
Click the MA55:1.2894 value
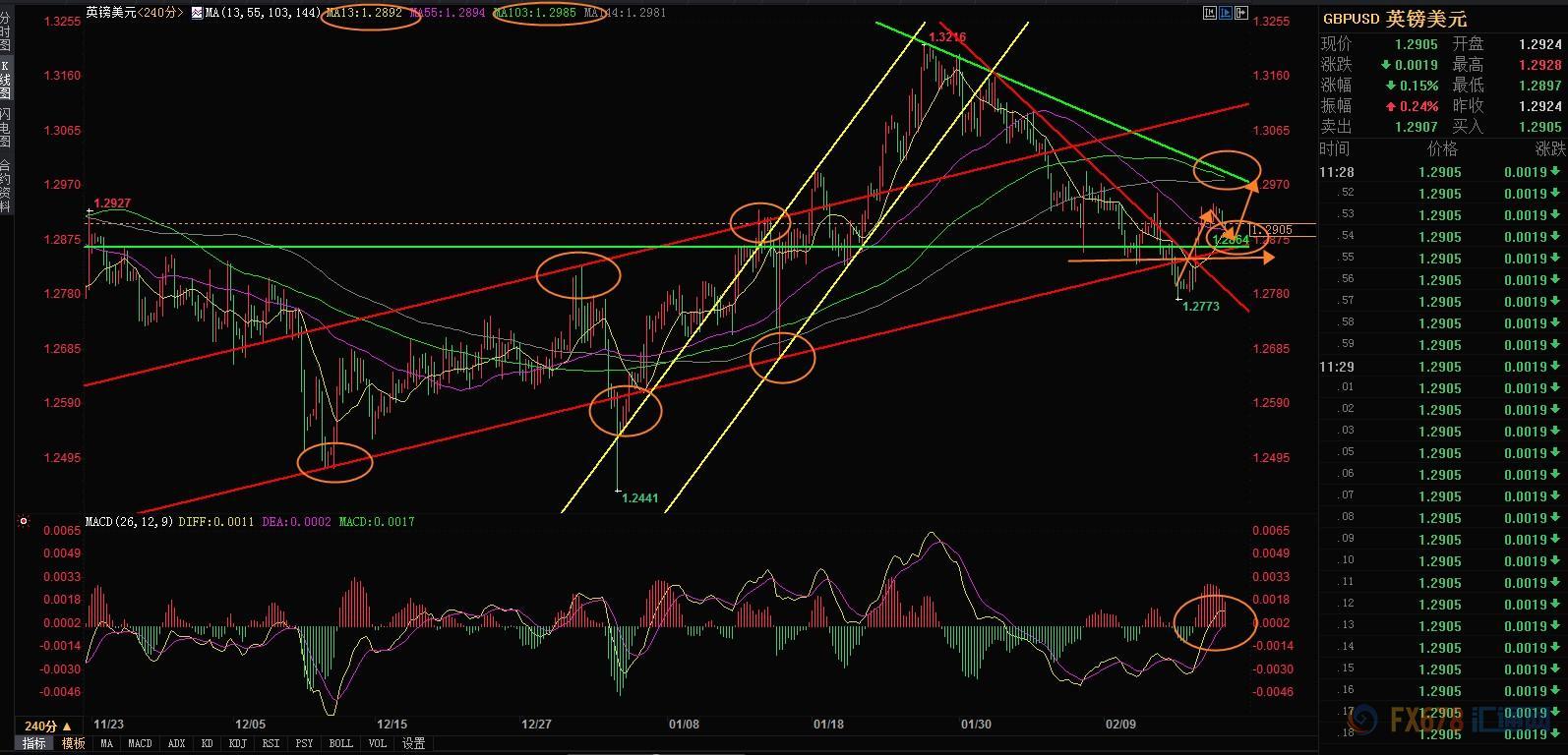[x=448, y=14]
